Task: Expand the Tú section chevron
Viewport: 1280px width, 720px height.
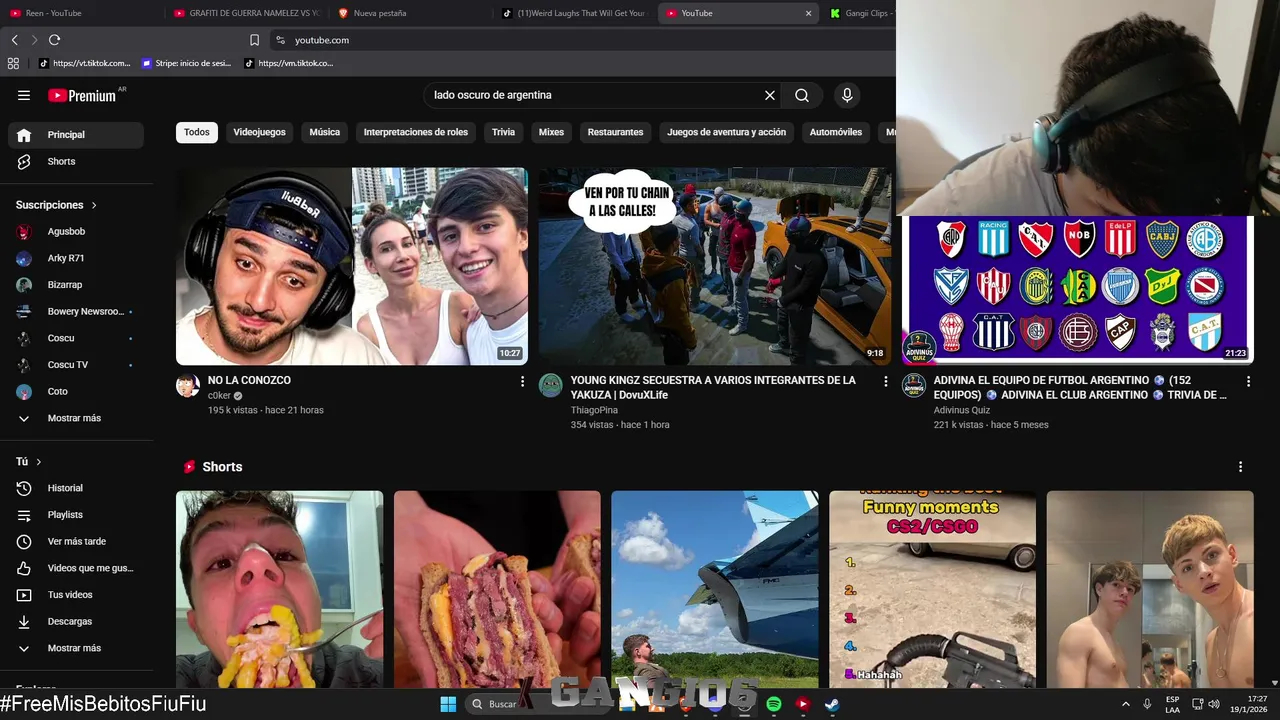Action: pyautogui.click(x=39, y=462)
